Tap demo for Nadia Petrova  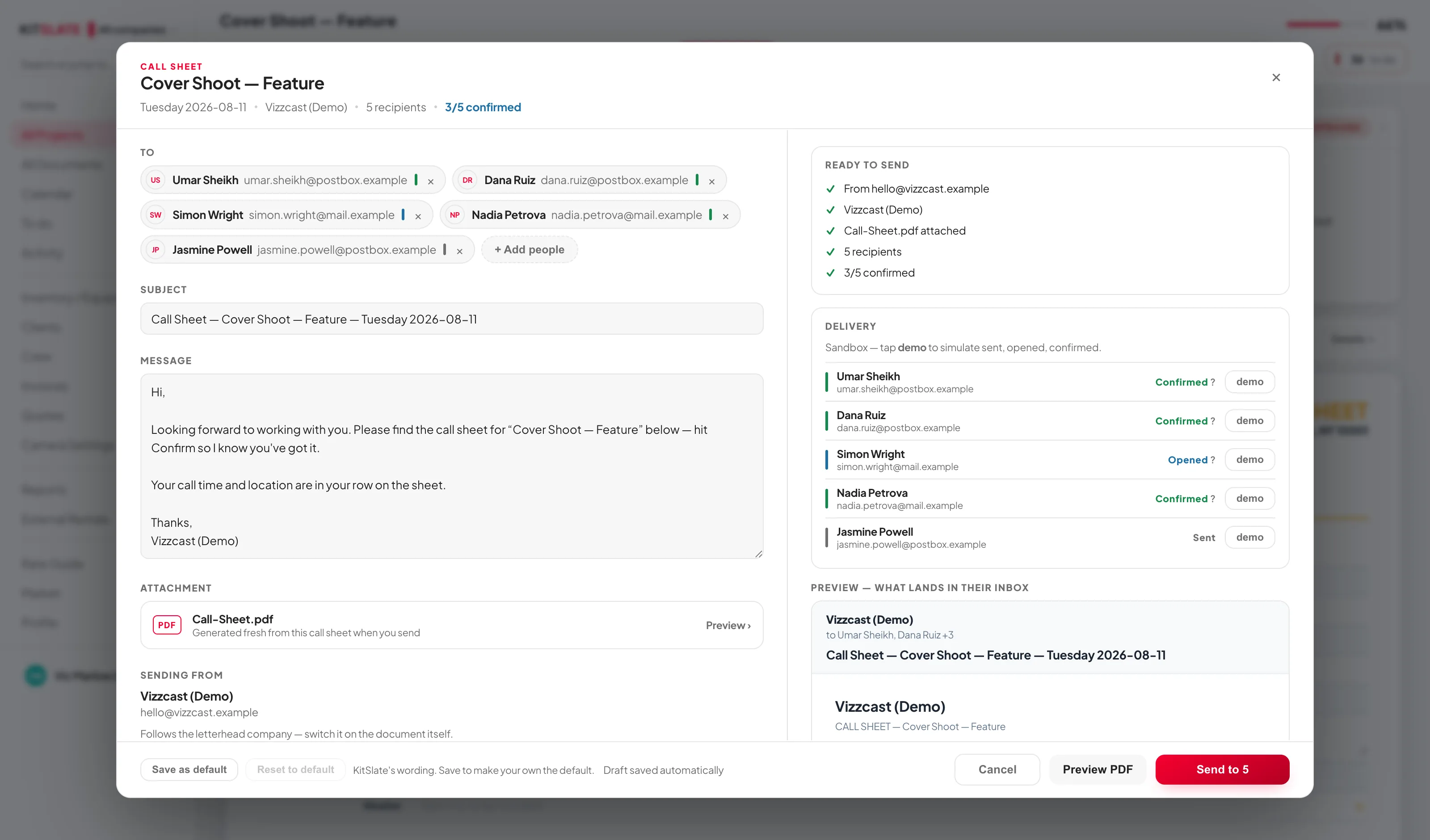(x=1249, y=498)
